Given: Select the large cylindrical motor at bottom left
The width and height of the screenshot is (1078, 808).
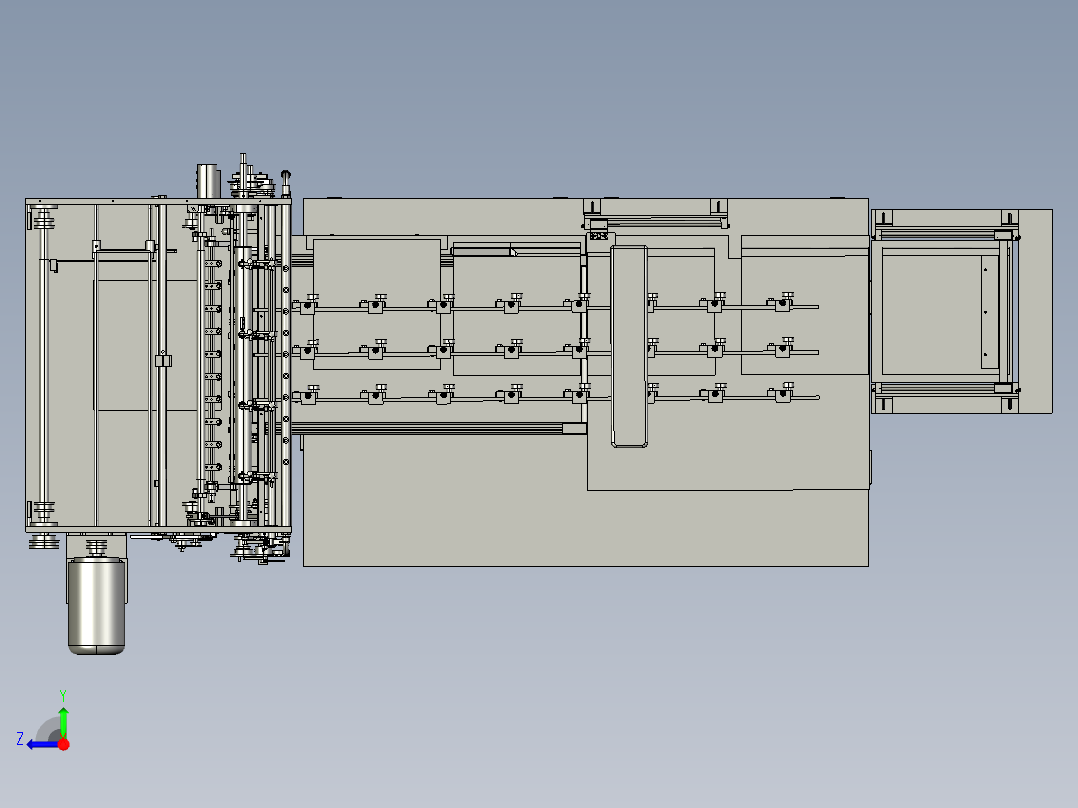Looking at the screenshot, I should click(x=96, y=605).
